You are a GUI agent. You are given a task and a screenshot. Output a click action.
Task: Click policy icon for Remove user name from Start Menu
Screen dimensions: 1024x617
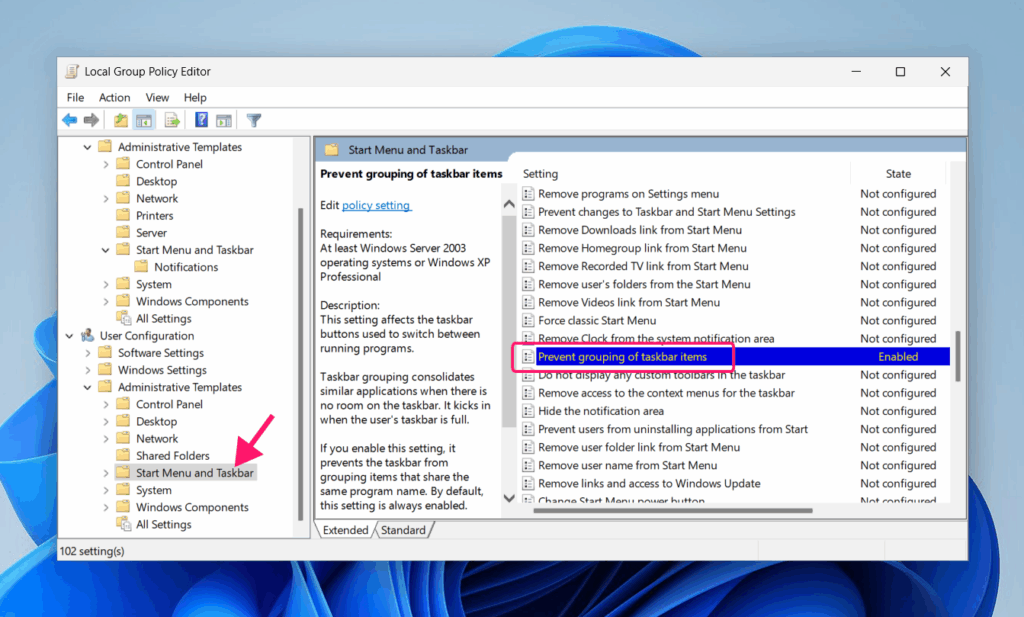point(528,466)
